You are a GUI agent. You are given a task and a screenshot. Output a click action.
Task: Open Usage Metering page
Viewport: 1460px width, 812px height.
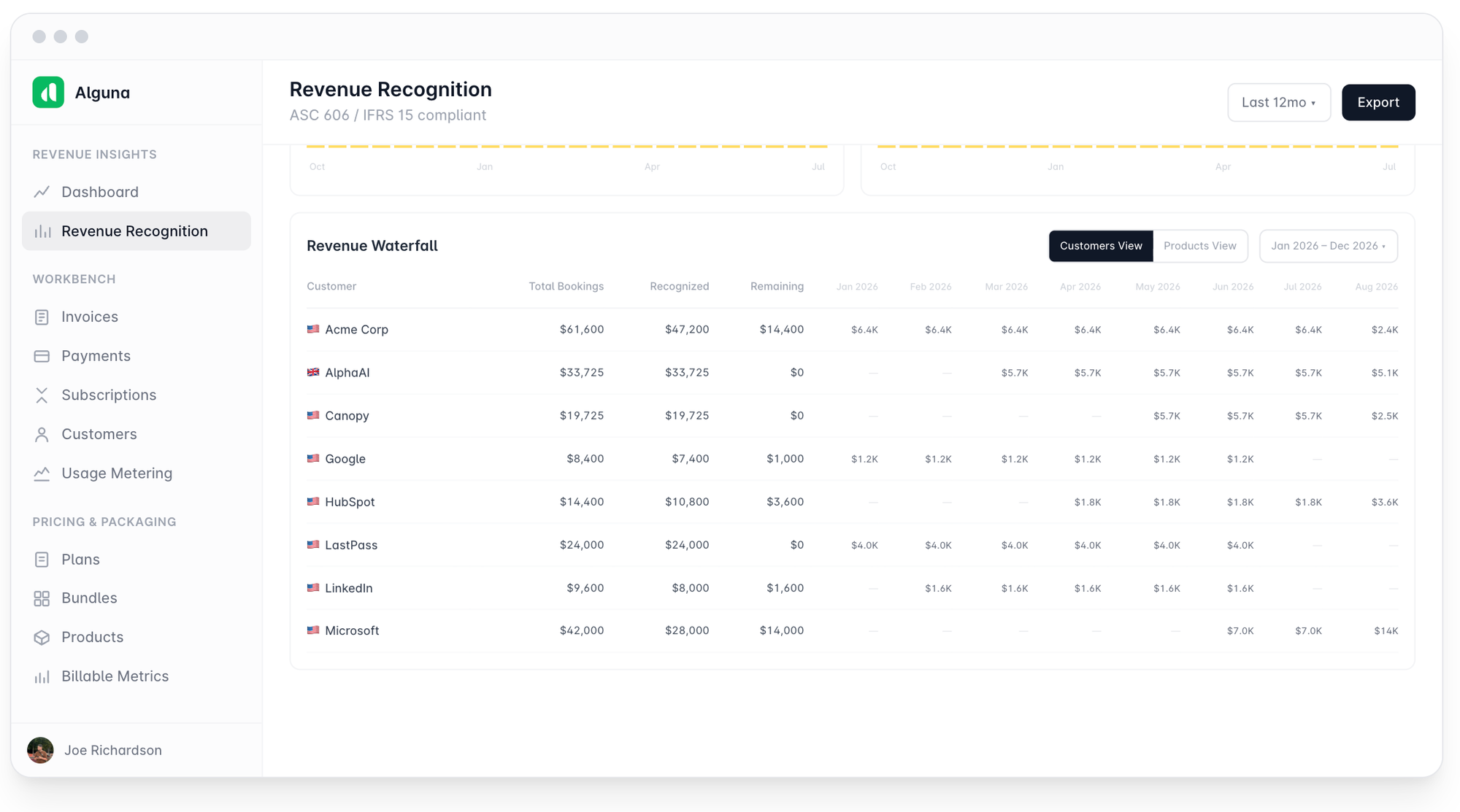[137, 473]
